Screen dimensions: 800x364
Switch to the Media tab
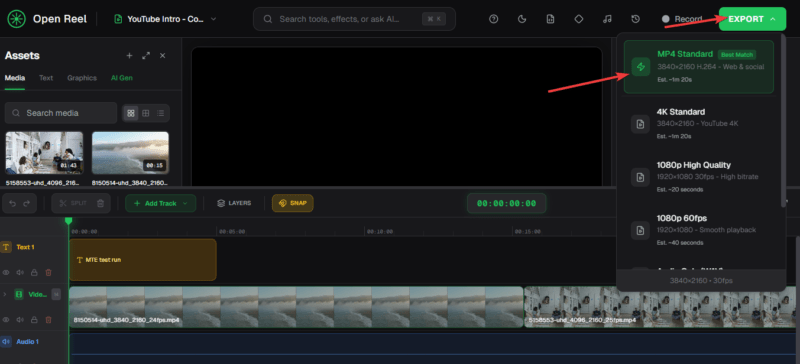15,78
